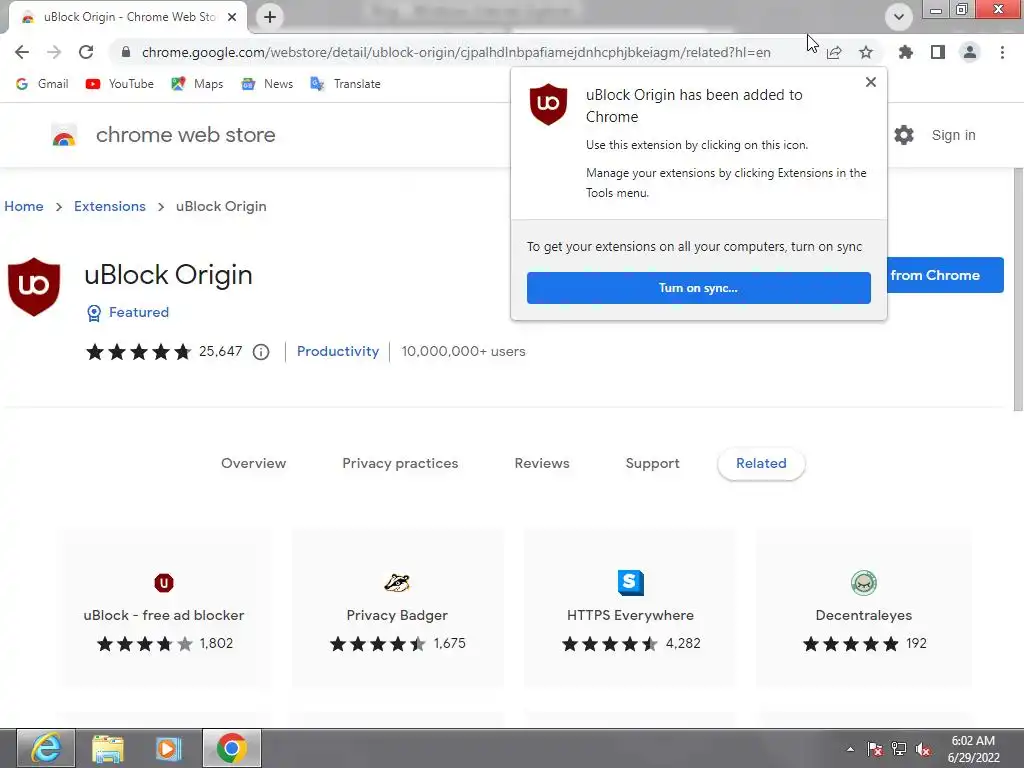The height and width of the screenshot is (768, 1024).
Task: Go back to the previous page
Action: pyautogui.click(x=22, y=52)
